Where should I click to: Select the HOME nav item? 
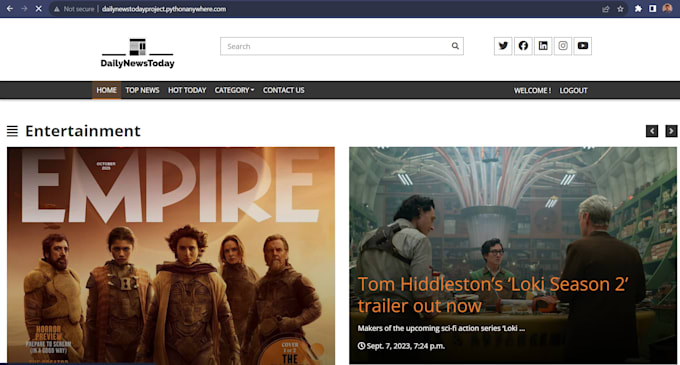tap(106, 90)
